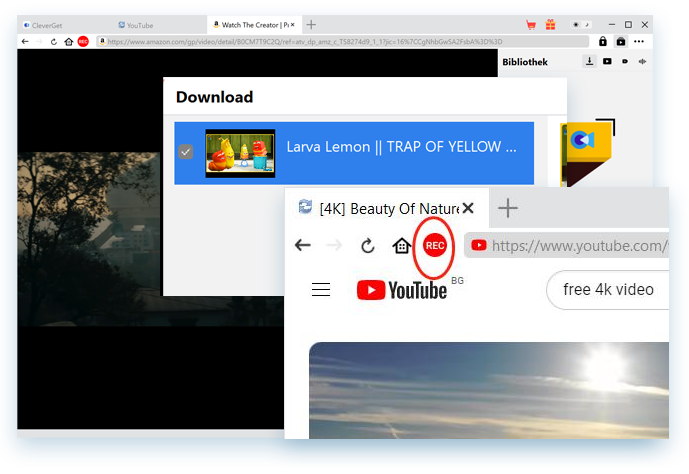Screen dimensions: 689x474
Task: Close the Watch The Creator tab
Action: (293, 25)
